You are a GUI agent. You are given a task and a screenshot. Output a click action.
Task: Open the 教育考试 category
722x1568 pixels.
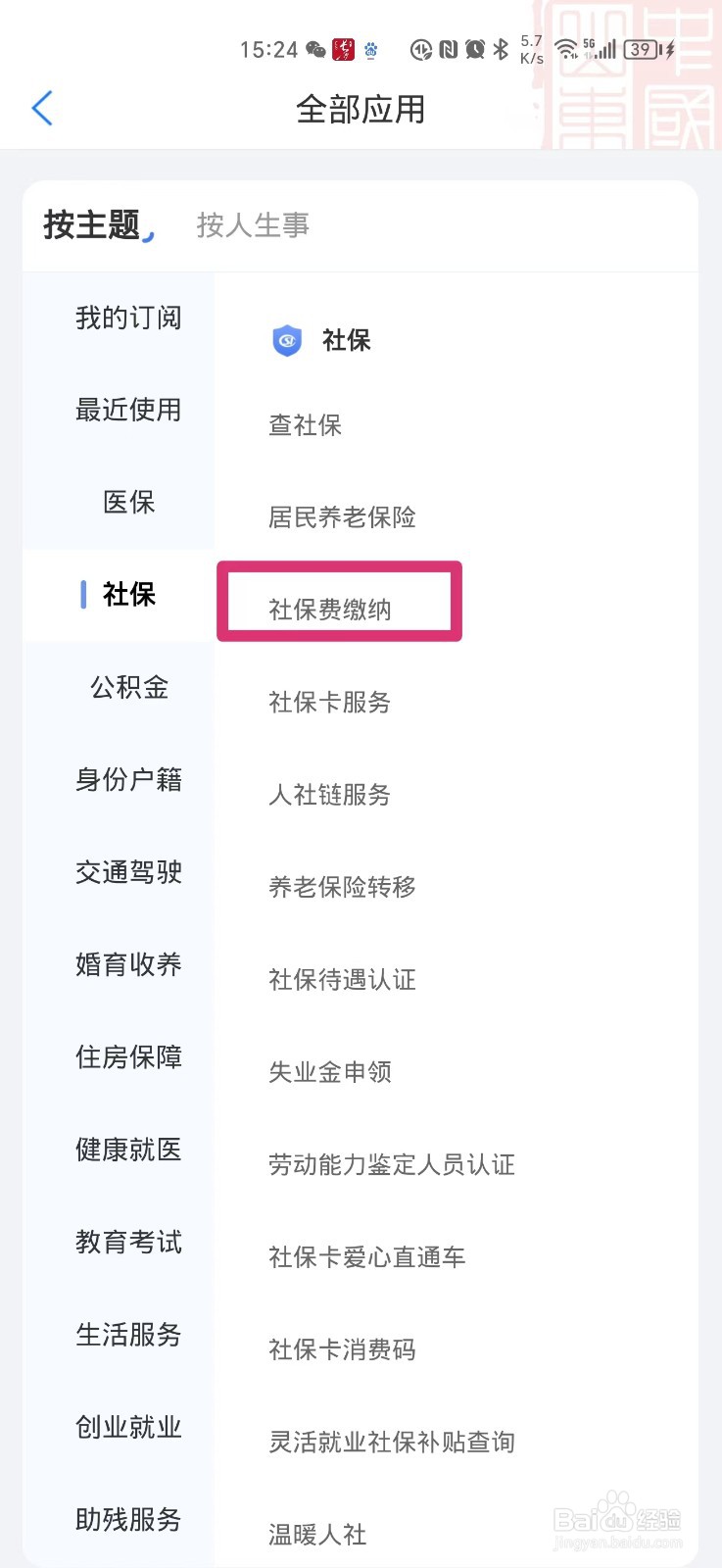(x=127, y=1242)
